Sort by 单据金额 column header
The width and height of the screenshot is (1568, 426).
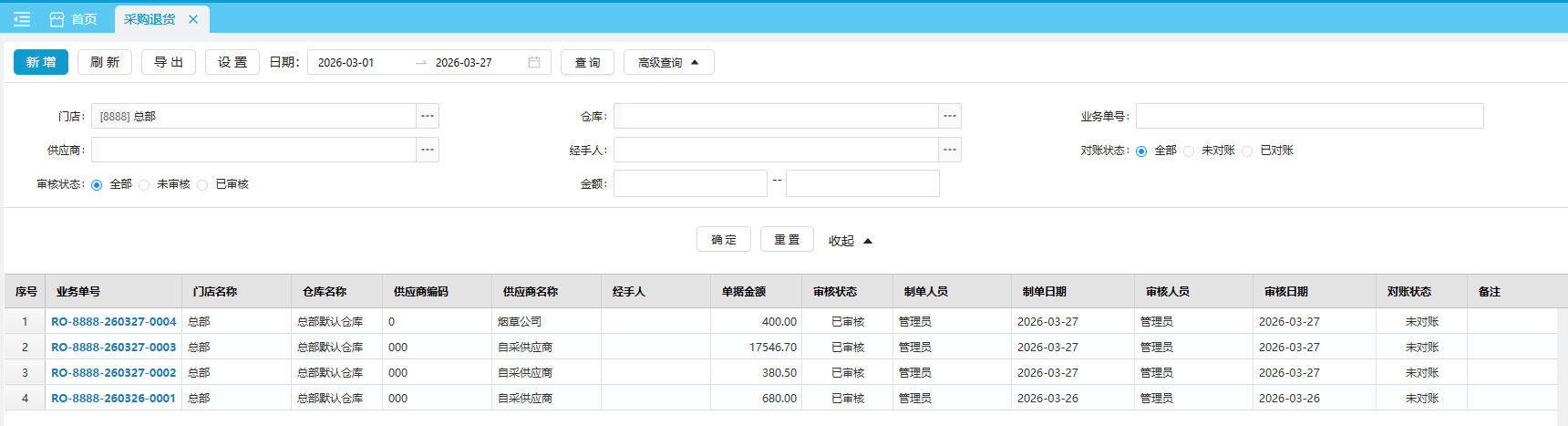pyautogui.click(x=744, y=292)
